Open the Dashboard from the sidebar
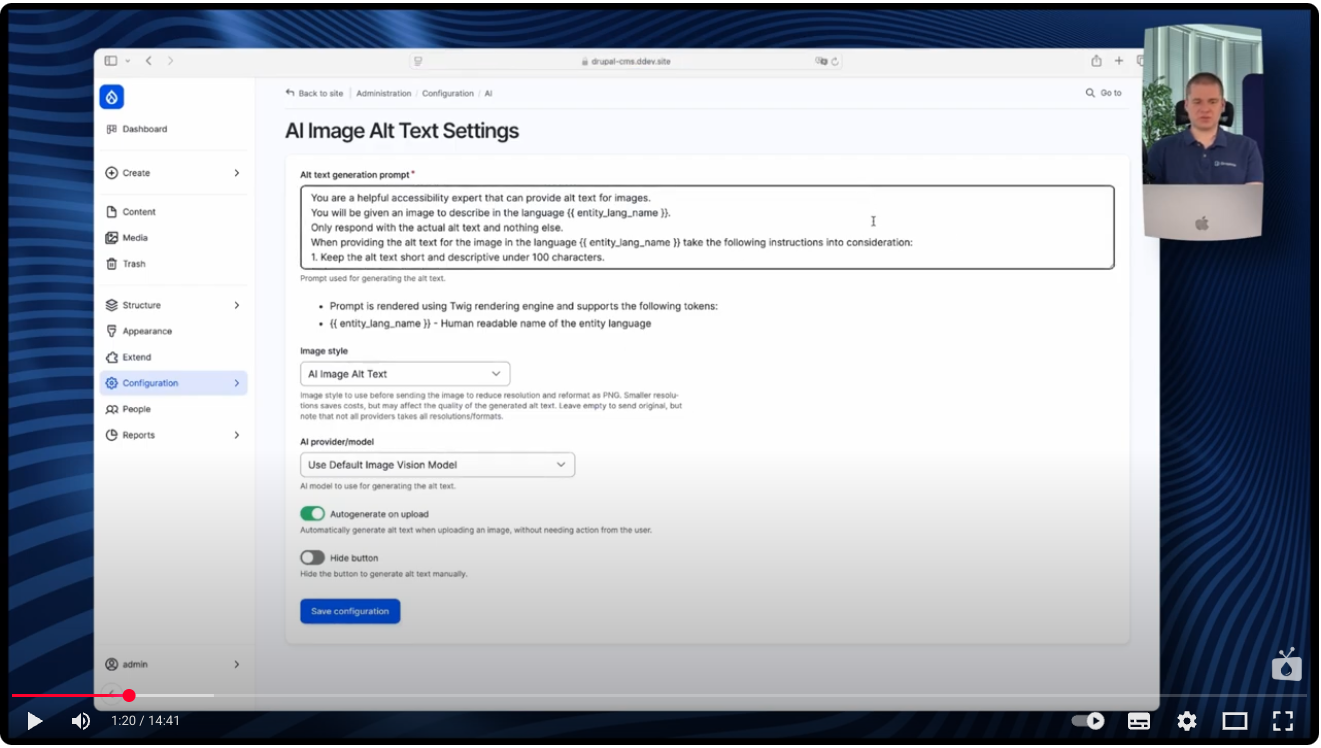The width and height of the screenshot is (1321, 748). click(144, 128)
